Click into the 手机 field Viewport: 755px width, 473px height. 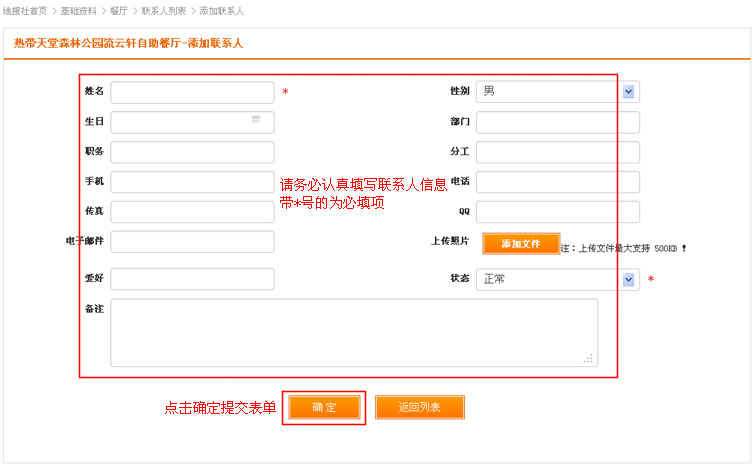click(x=192, y=182)
